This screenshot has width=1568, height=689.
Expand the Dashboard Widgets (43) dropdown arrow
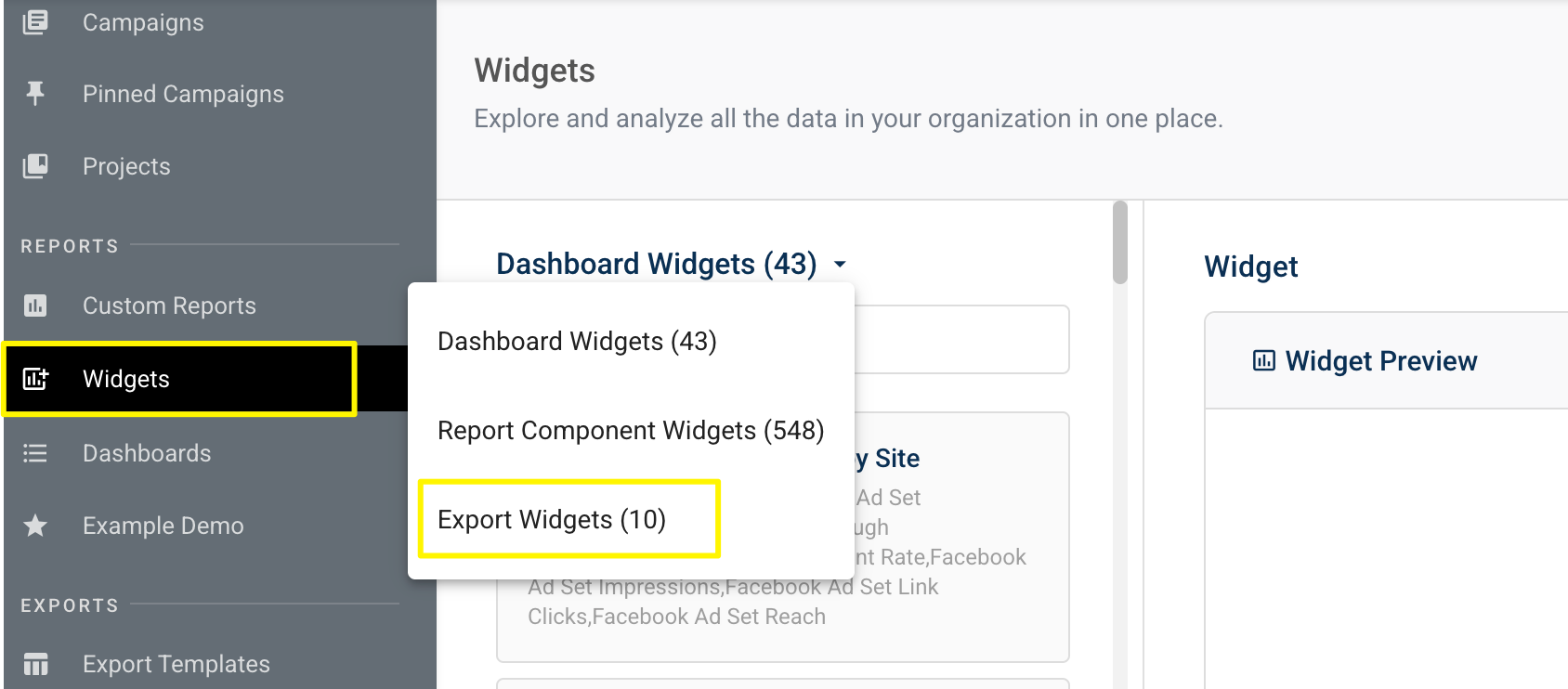click(840, 265)
